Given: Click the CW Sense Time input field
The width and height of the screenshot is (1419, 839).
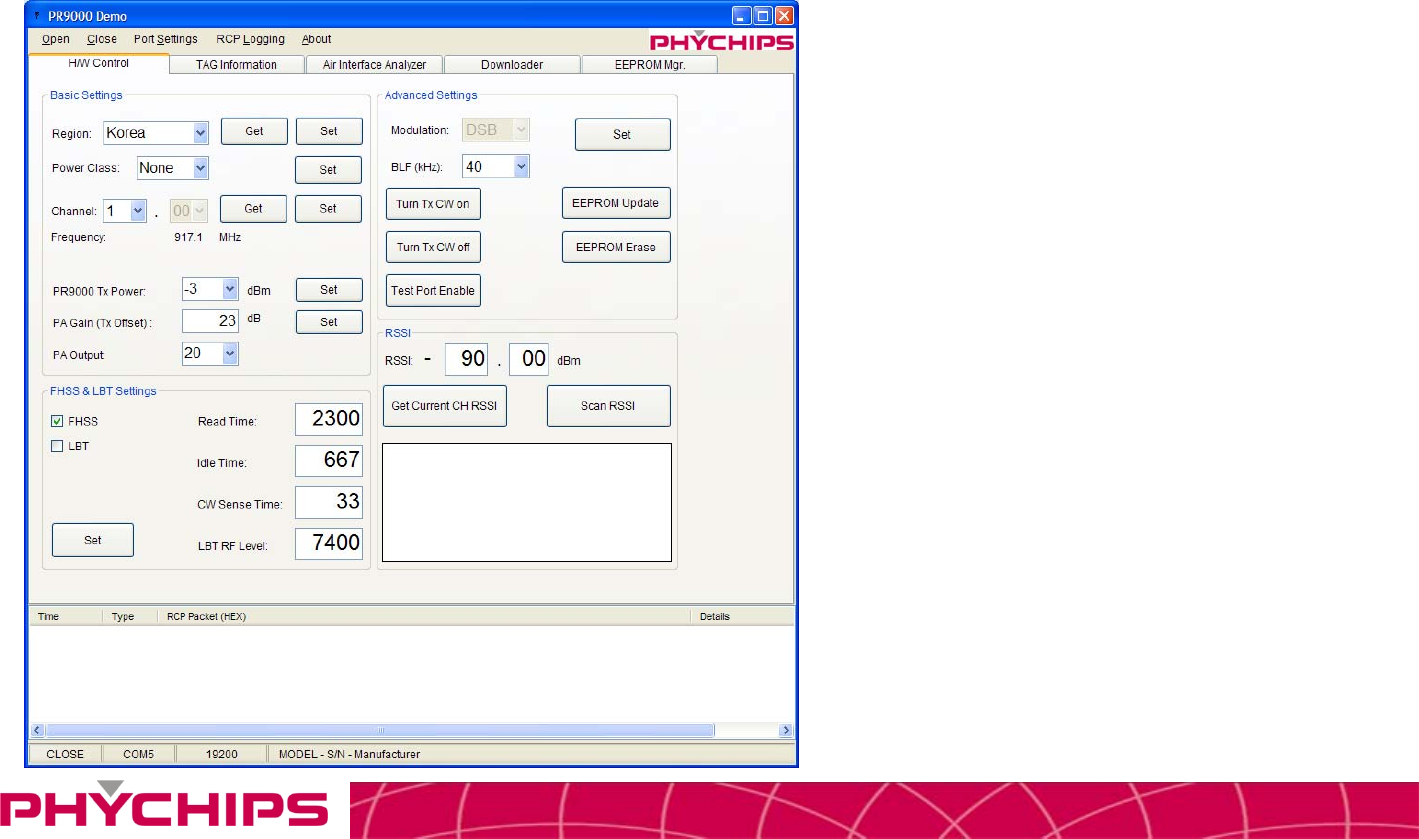Looking at the screenshot, I should coord(329,502).
